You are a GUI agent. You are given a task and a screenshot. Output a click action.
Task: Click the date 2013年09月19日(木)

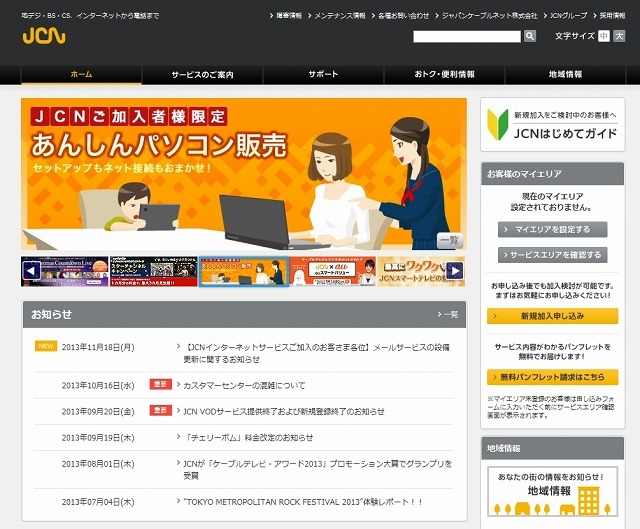click(x=98, y=438)
